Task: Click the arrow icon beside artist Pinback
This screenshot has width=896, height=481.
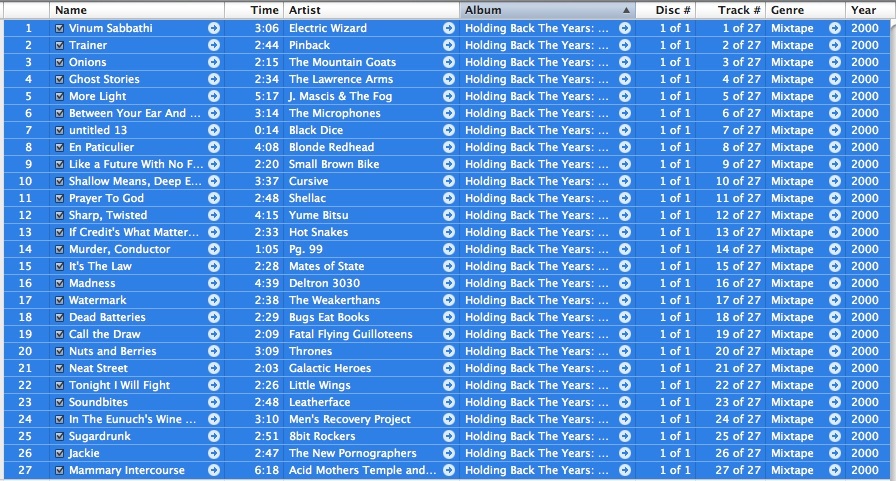Action: pyautogui.click(x=449, y=45)
